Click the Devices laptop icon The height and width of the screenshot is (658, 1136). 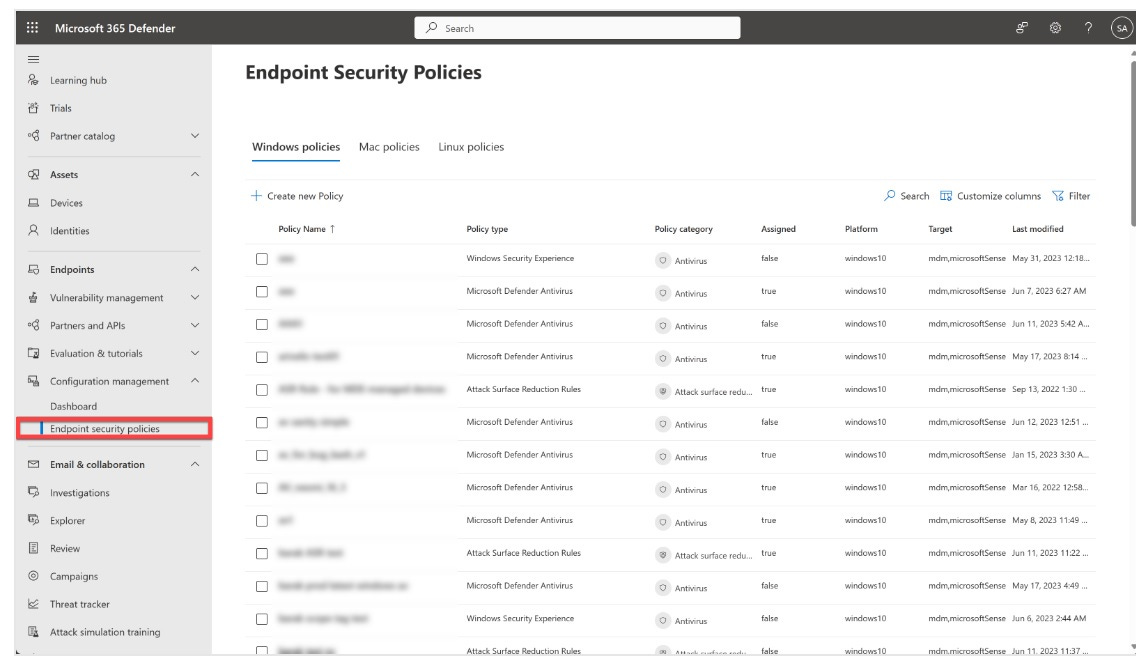tap(33, 203)
